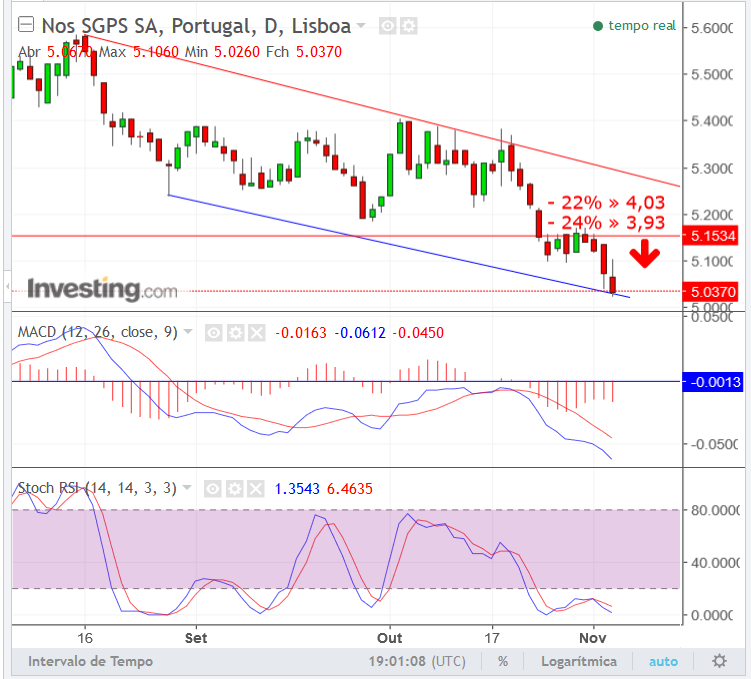Click the 5.1534 horizontal line price label
Viewport: 751px width, 679px height.
point(710,236)
